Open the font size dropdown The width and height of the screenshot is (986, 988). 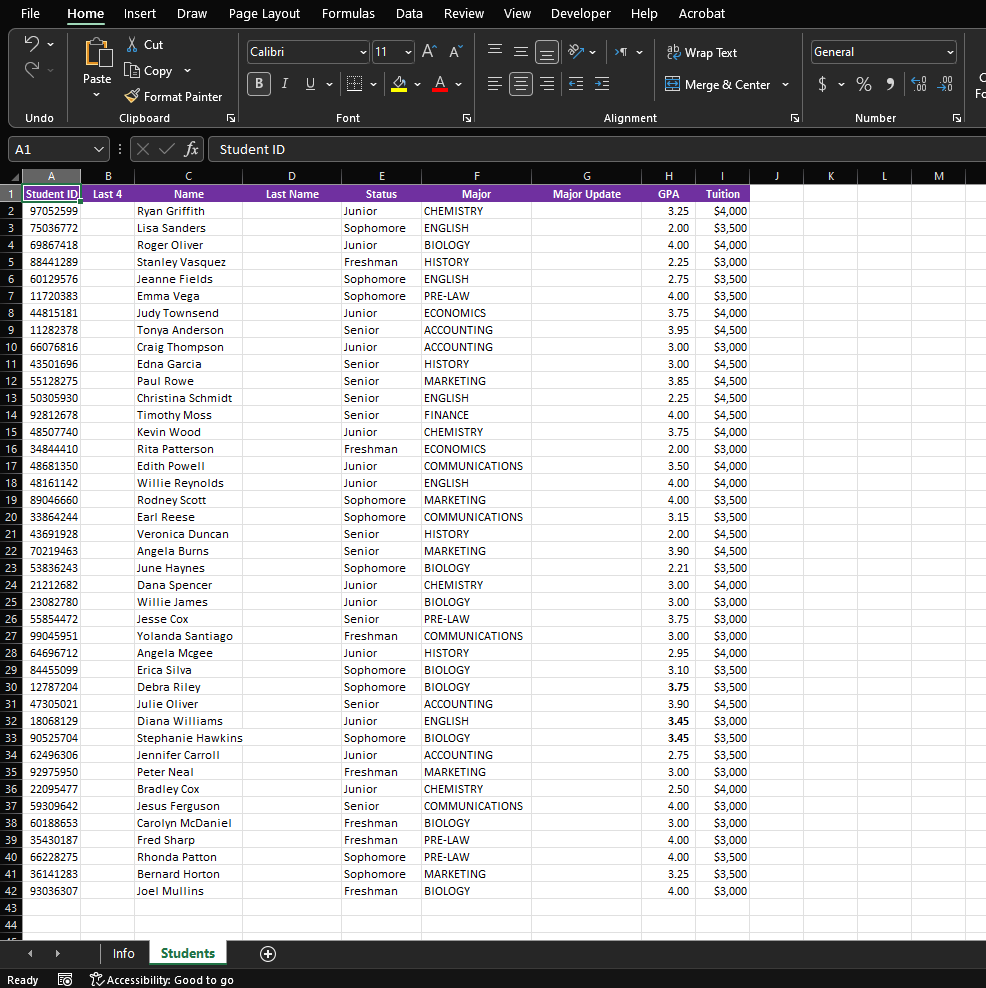tap(404, 51)
